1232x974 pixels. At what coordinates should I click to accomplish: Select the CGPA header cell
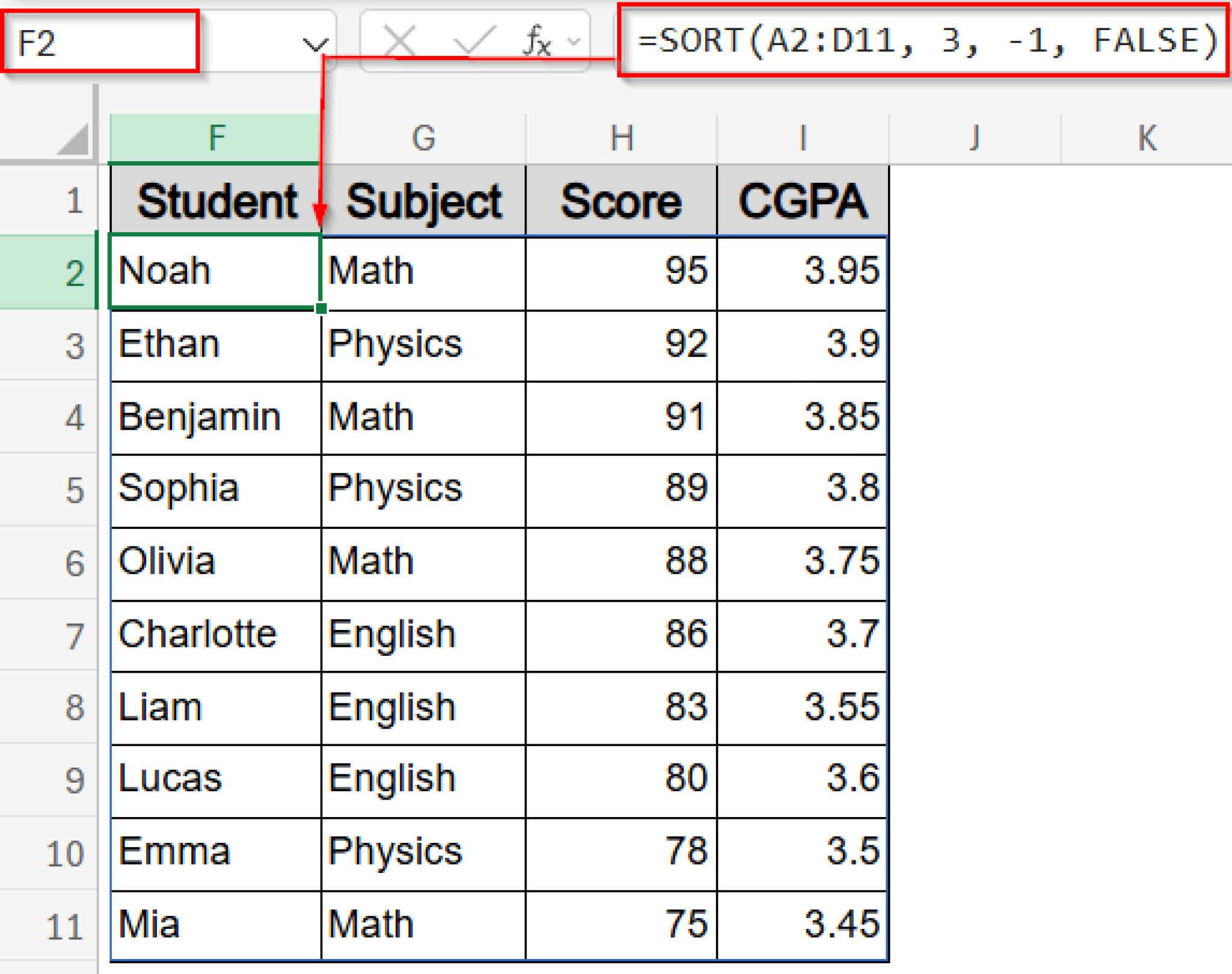pyautogui.click(x=803, y=200)
